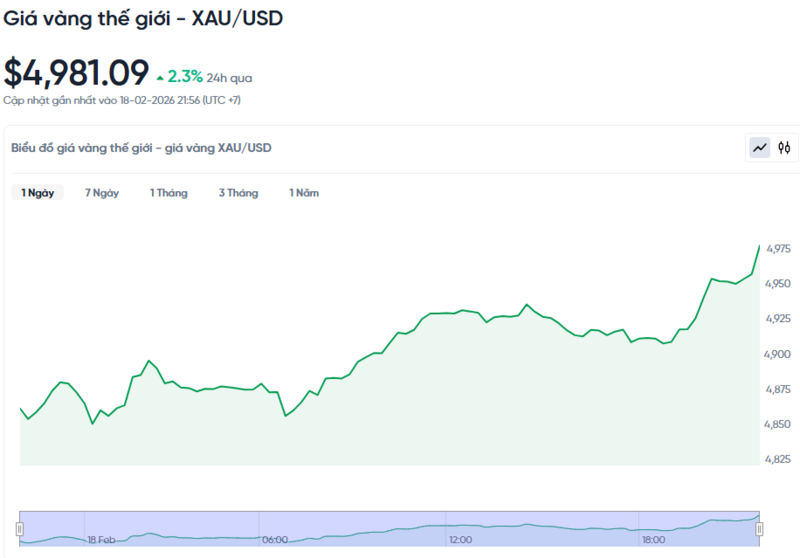
Task: Click the 06:00 mark in the range navigator
Action: [x=274, y=540]
